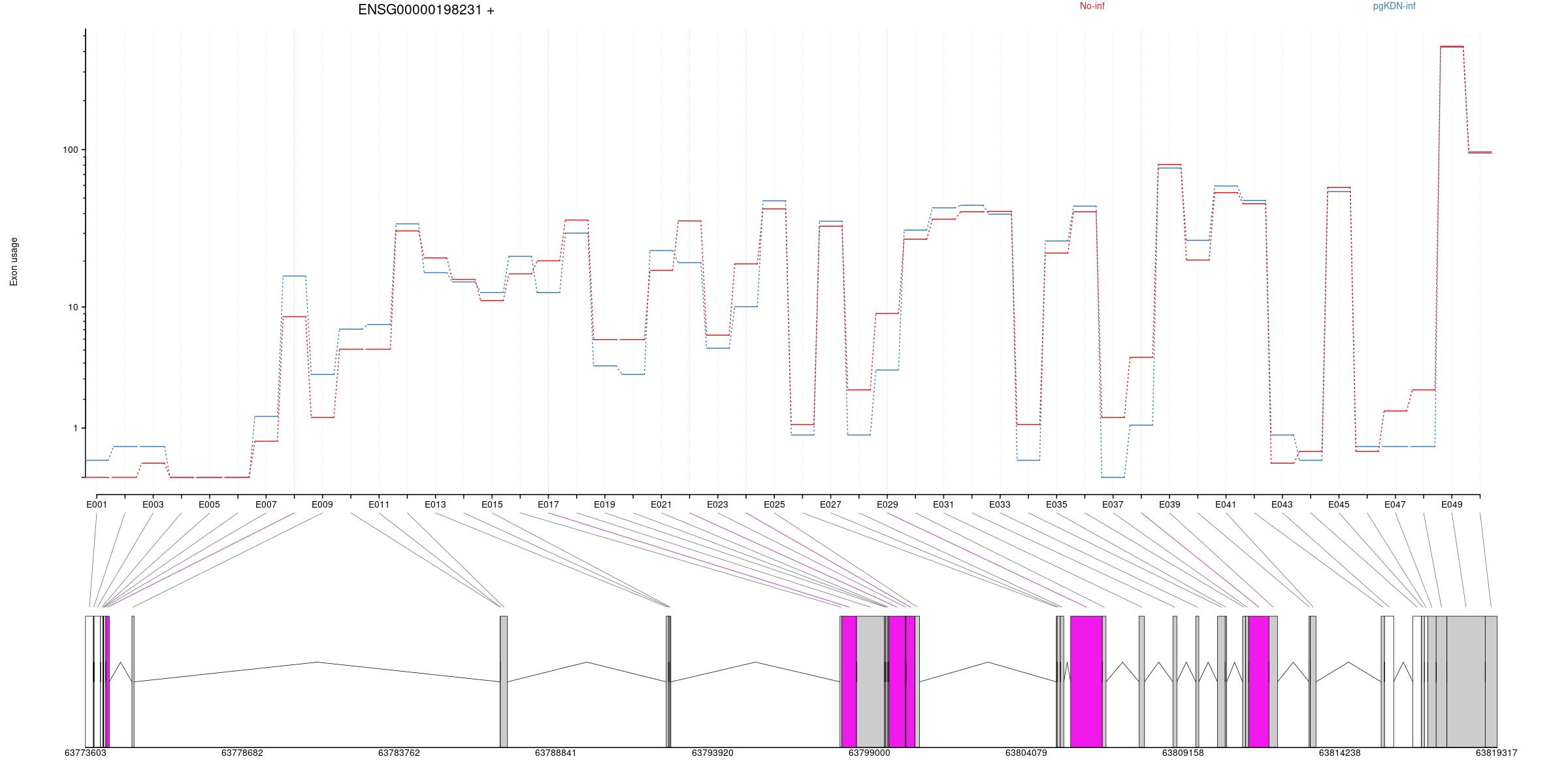This screenshot has width=1568, height=784.
Task: Click the No-inf legend label
Action: coord(1092,6)
